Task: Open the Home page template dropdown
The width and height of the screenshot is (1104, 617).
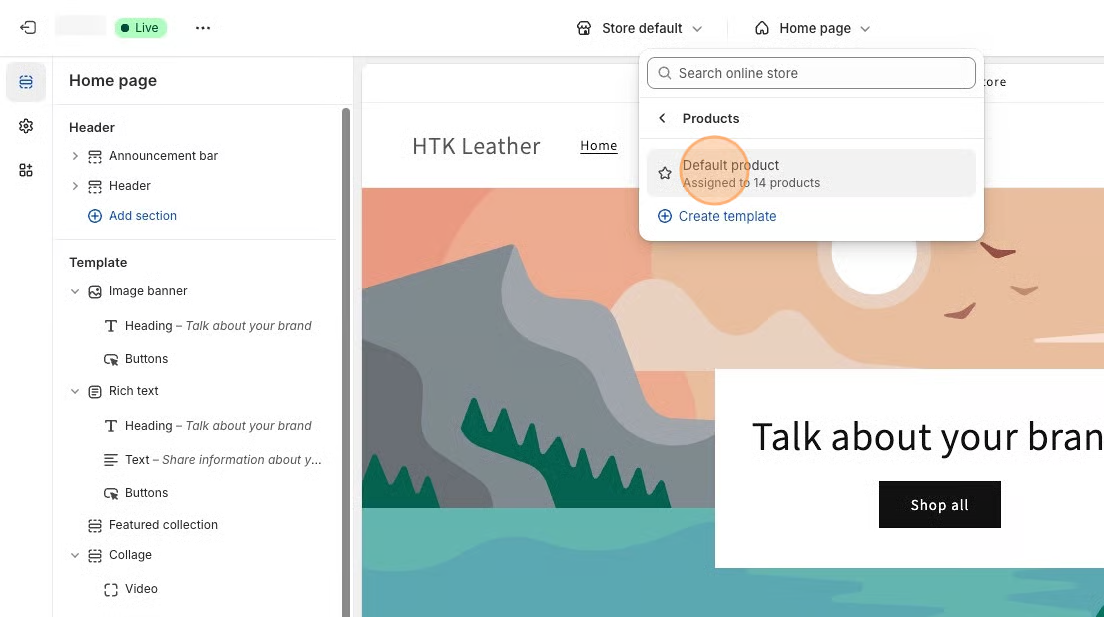Action: click(812, 28)
